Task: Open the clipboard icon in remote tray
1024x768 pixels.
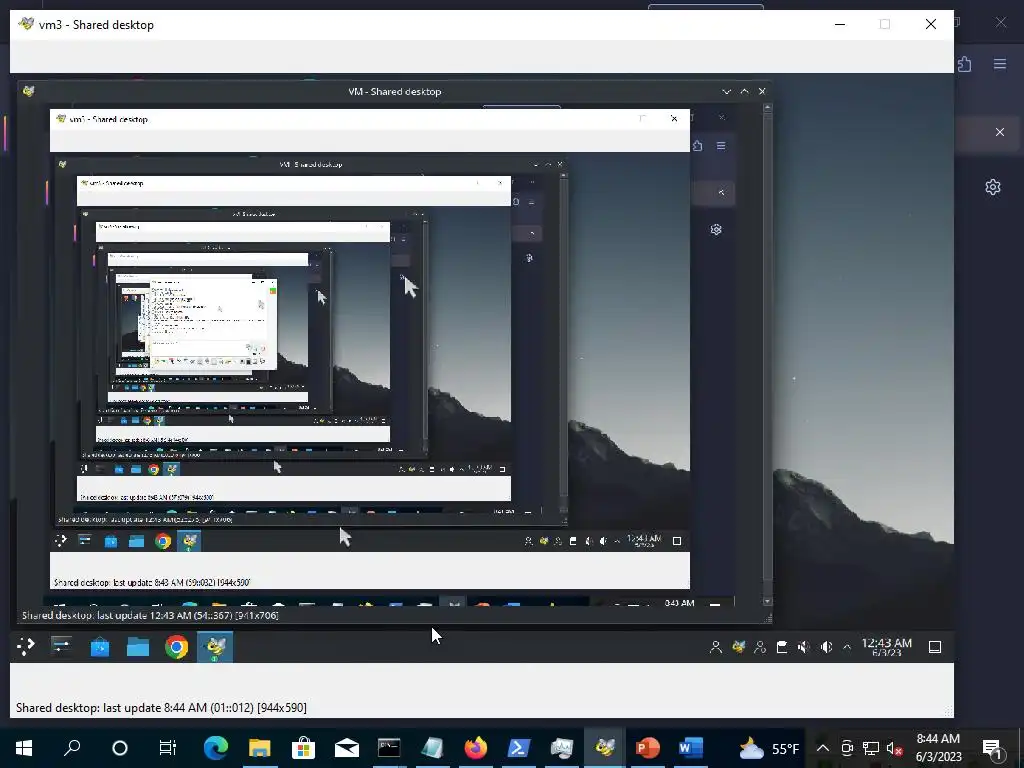Action: [x=782, y=647]
